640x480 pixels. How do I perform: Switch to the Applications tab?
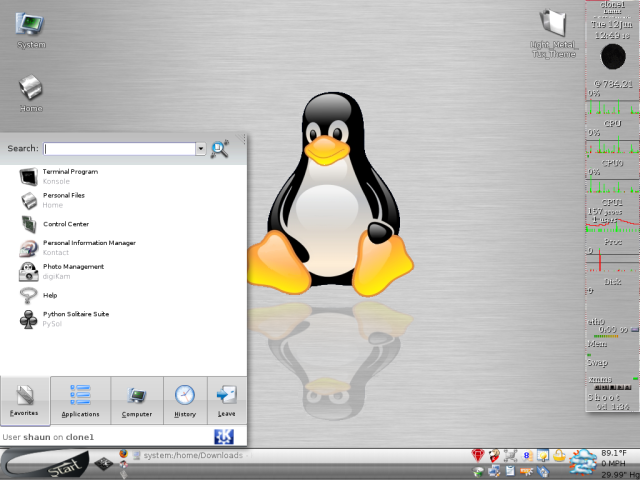[80, 401]
